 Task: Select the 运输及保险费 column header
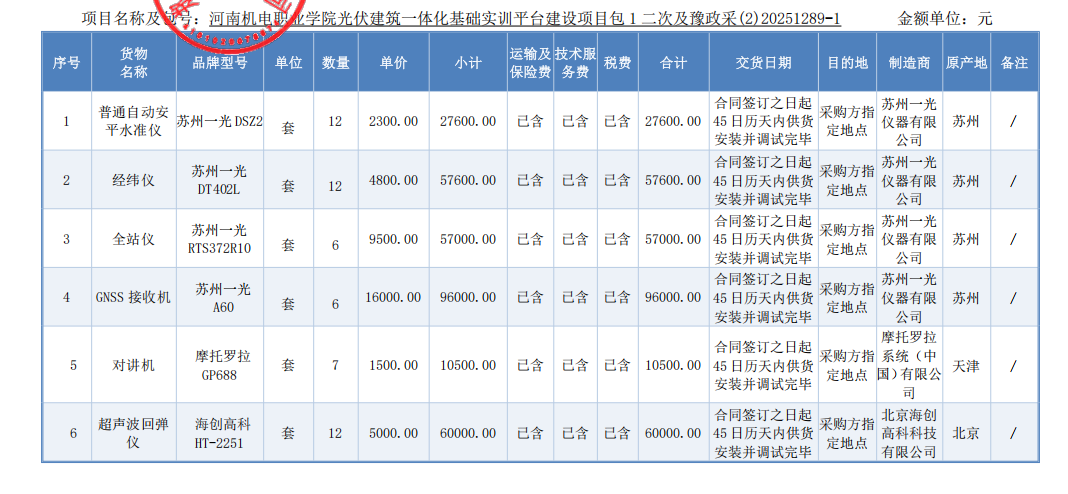pos(530,62)
